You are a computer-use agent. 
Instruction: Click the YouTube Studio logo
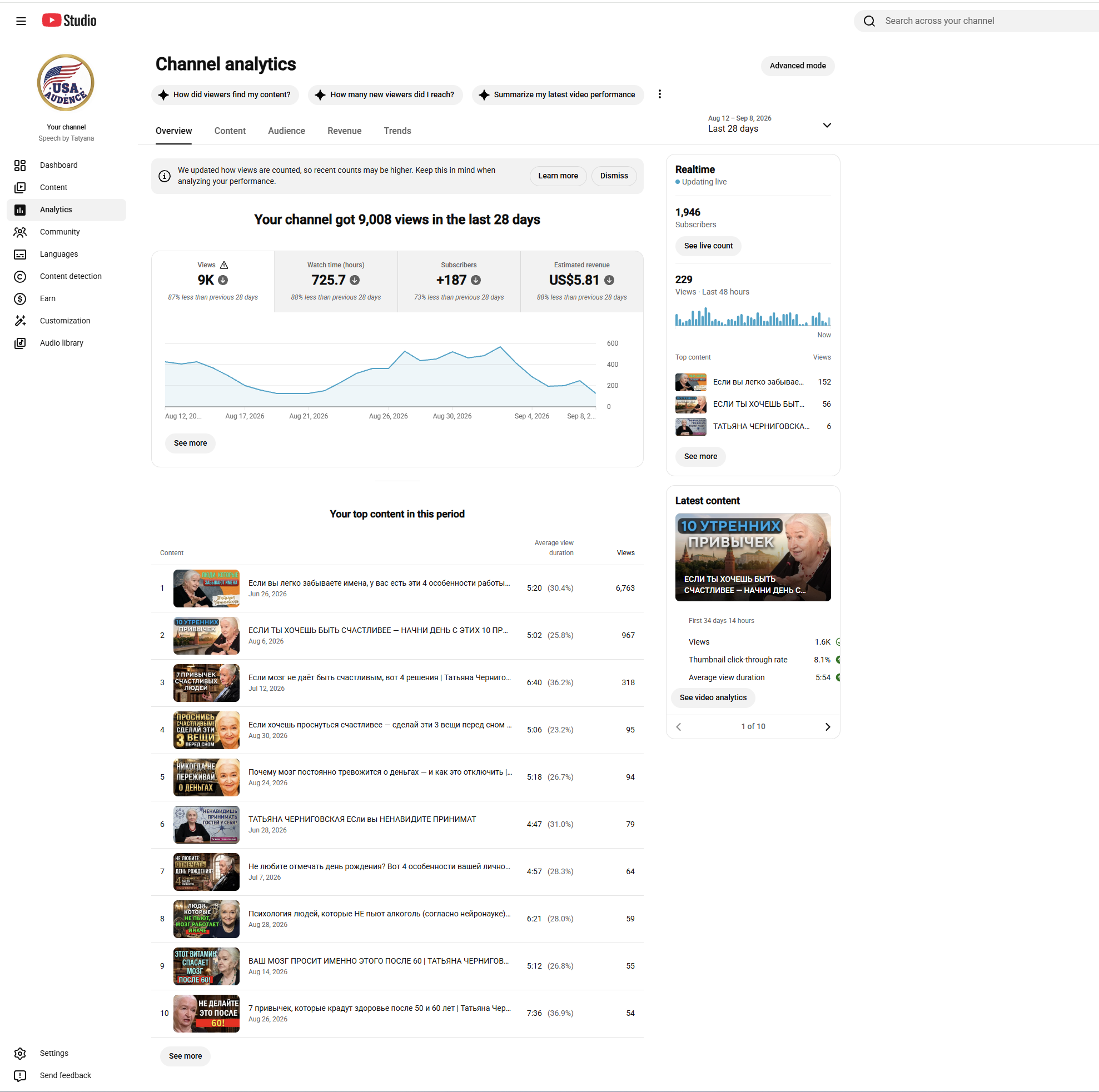[69, 21]
